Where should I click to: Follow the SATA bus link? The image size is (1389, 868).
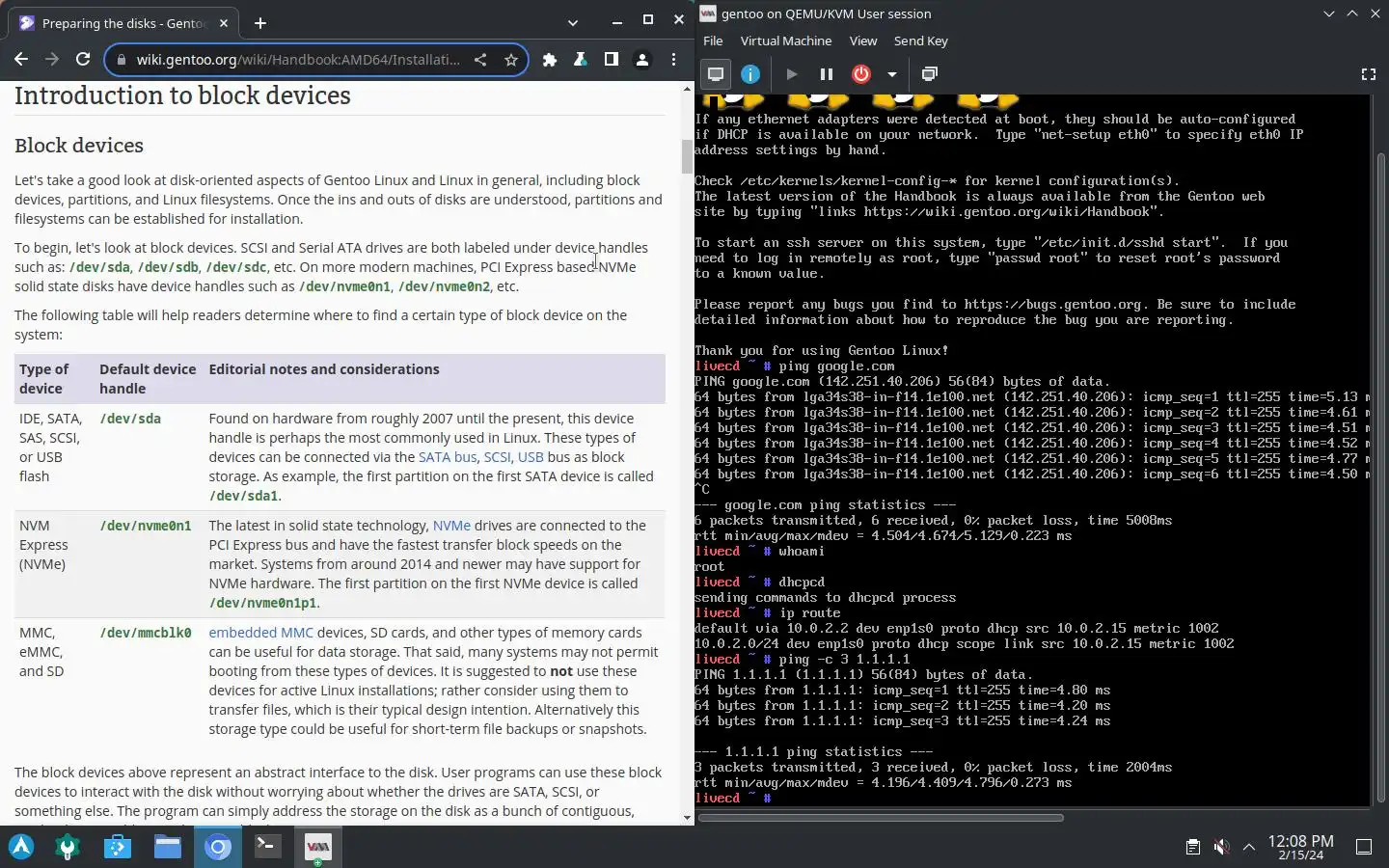pos(448,457)
